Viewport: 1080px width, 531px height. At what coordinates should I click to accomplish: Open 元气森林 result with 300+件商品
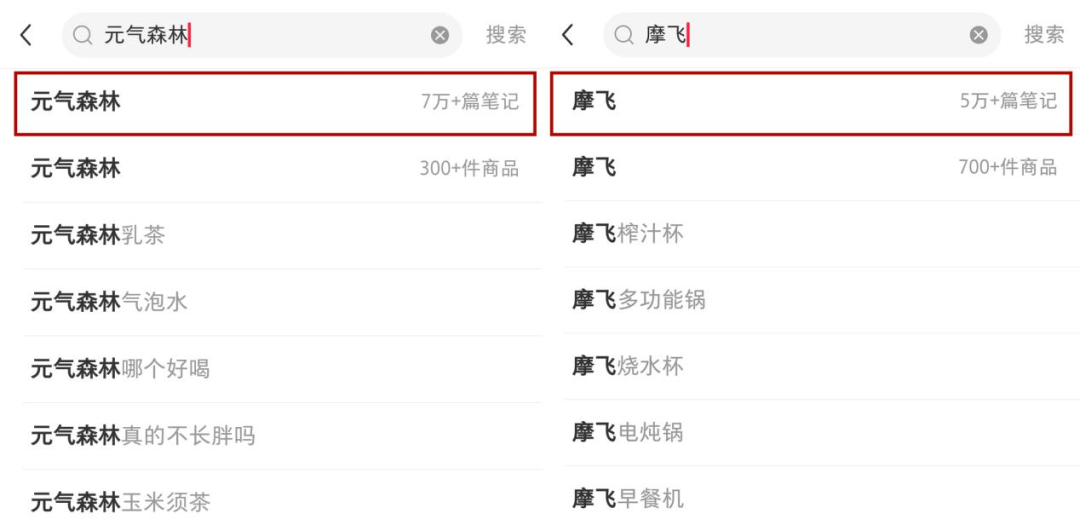[275, 169]
